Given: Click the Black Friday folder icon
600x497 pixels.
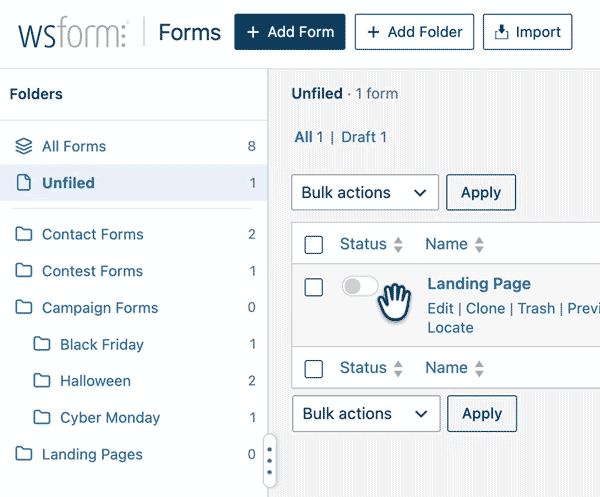Looking at the screenshot, I should (x=42, y=344).
